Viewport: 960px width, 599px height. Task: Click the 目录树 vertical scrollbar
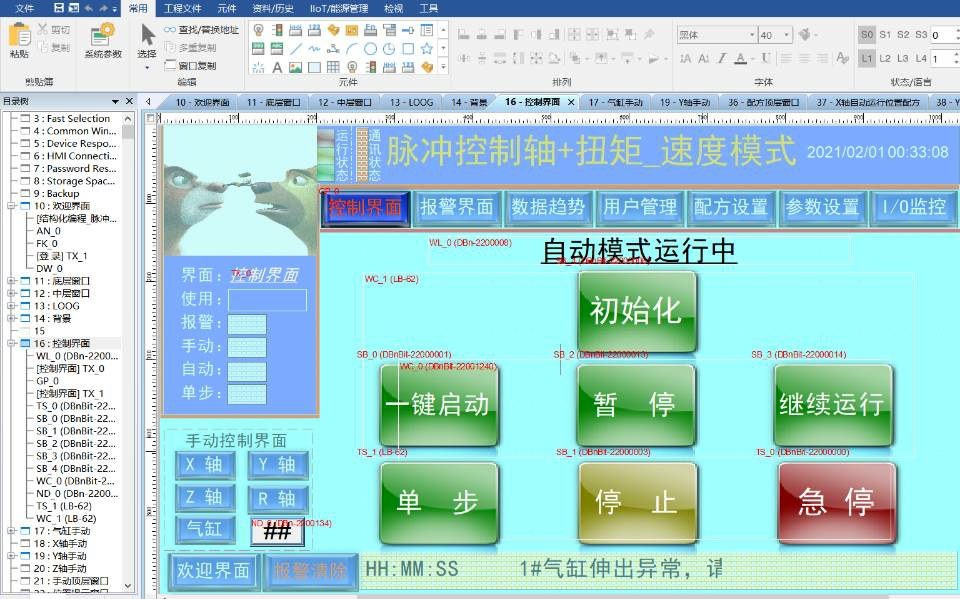pyautogui.click(x=128, y=351)
